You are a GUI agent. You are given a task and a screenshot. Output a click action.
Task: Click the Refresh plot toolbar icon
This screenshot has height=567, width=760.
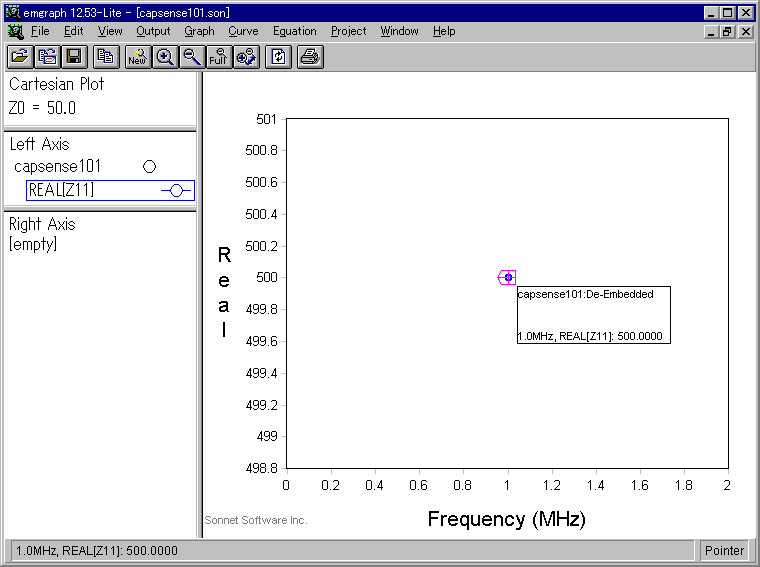pyautogui.click(x=278, y=57)
